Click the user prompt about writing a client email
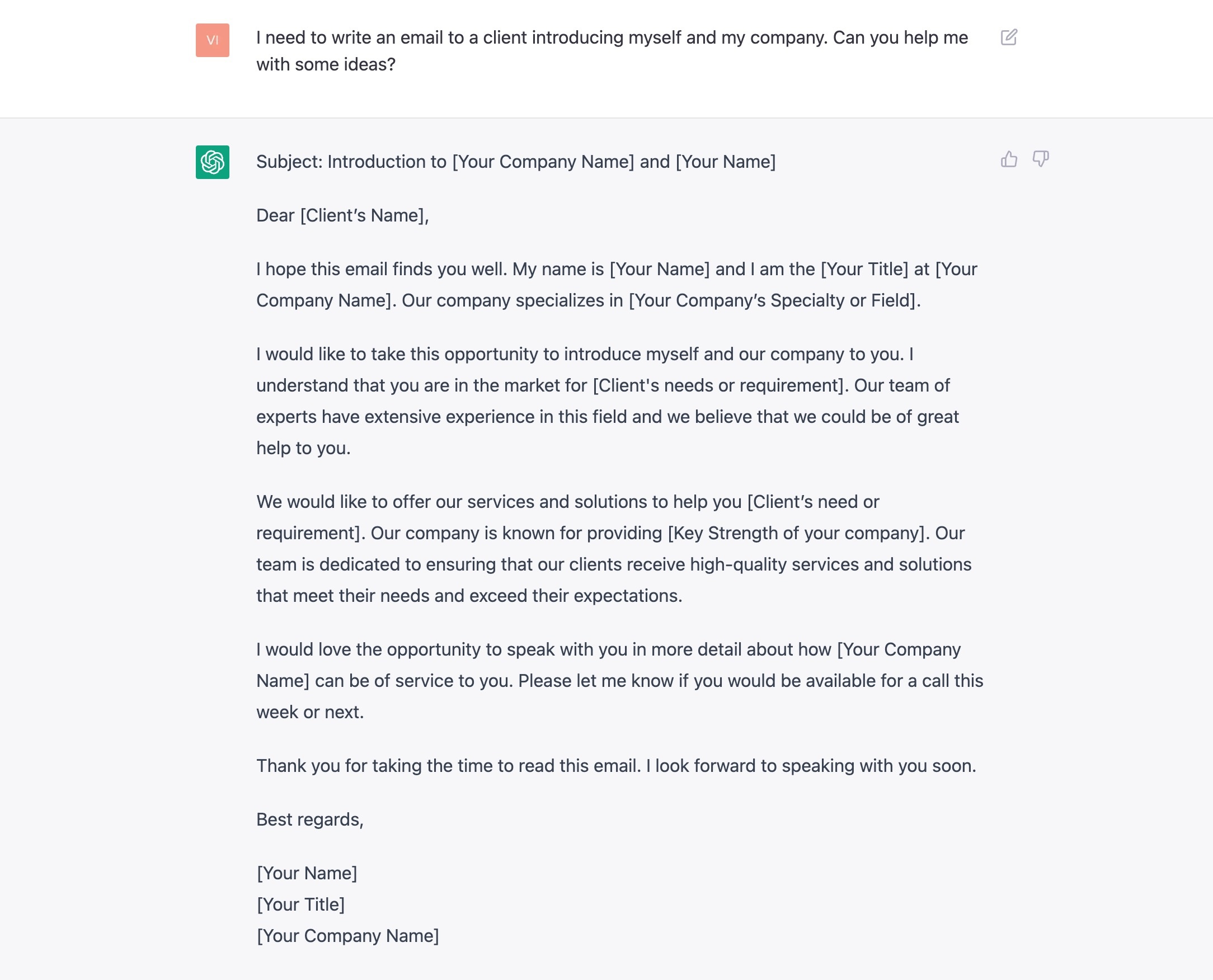1213x980 pixels. pyautogui.click(x=612, y=51)
